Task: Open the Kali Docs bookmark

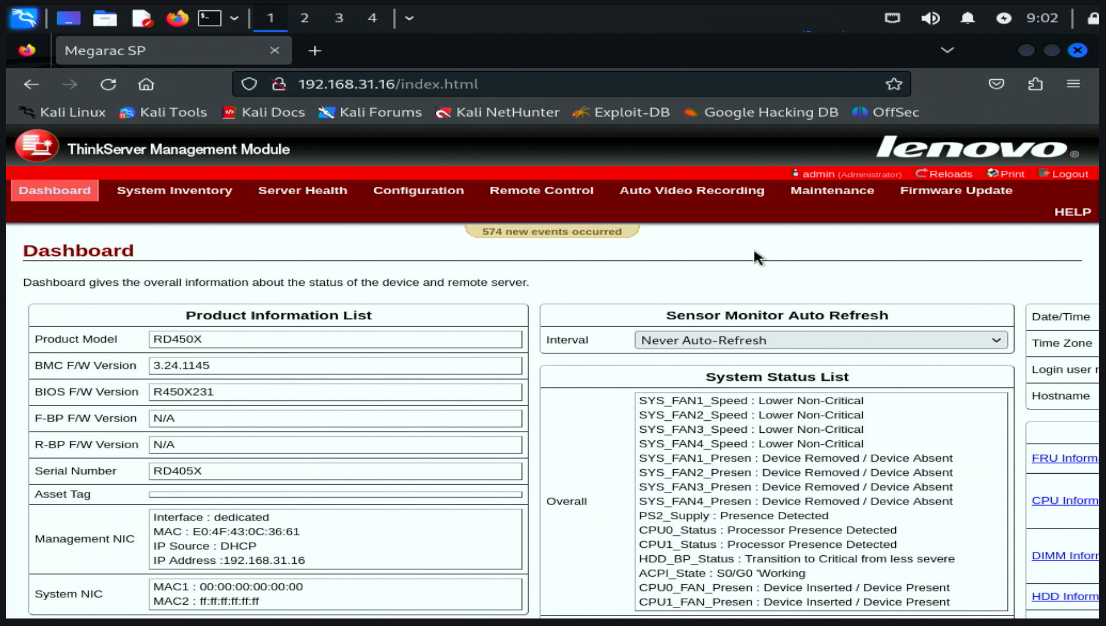Action: (x=263, y=112)
